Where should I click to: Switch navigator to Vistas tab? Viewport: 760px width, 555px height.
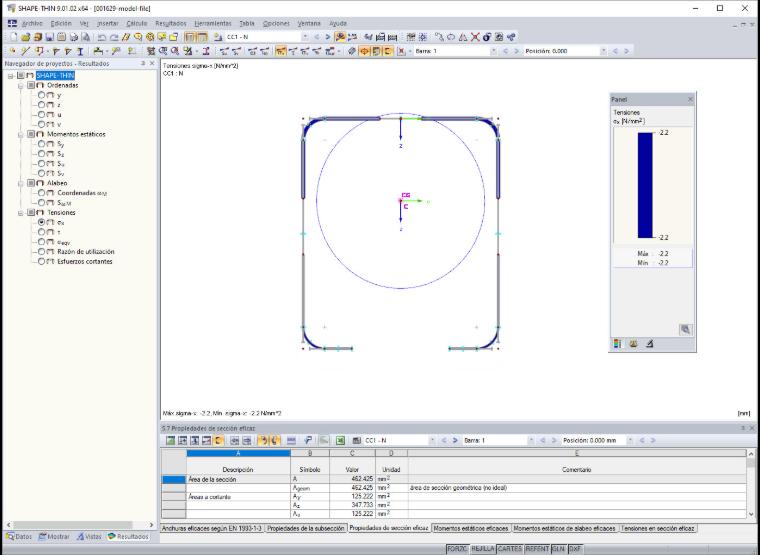(x=89, y=537)
